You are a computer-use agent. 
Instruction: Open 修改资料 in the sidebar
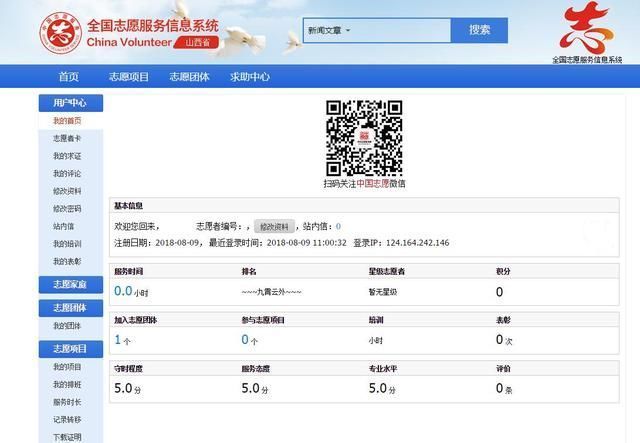point(67,191)
